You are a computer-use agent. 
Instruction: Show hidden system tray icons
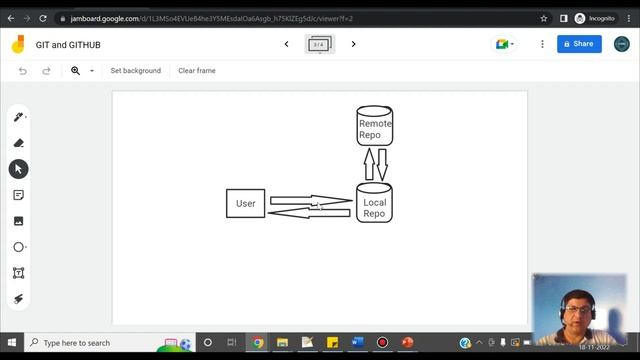coord(479,342)
